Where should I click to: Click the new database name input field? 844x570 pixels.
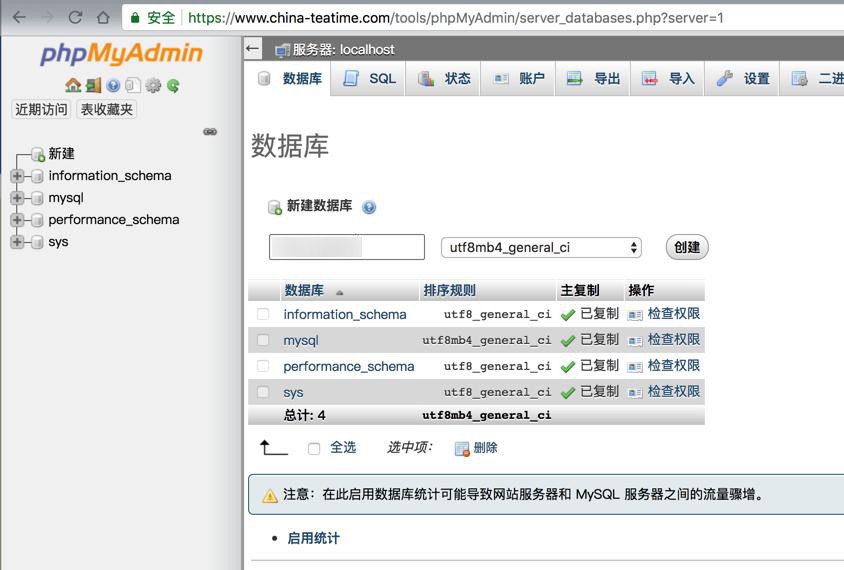tap(347, 247)
